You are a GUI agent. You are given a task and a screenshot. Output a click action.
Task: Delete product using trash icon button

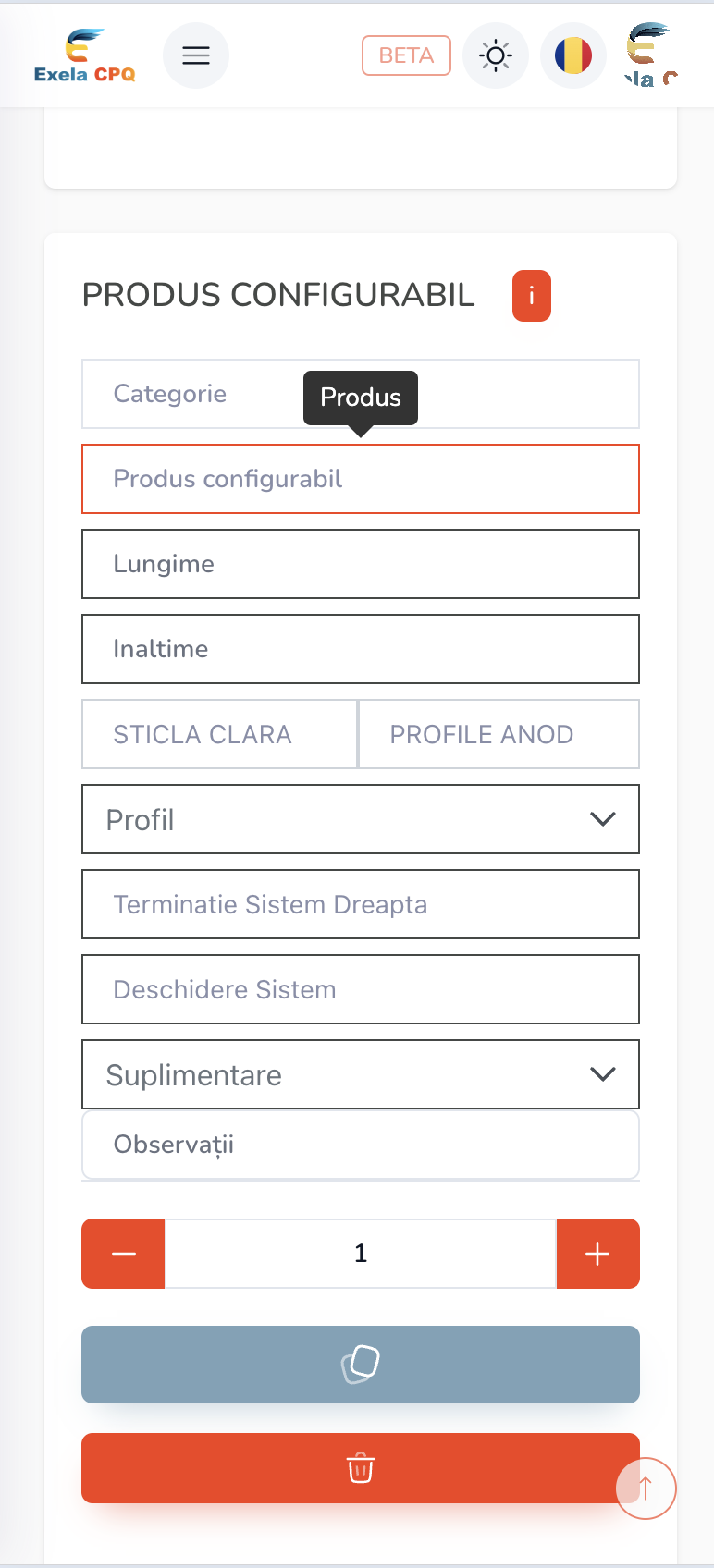[x=361, y=1468]
